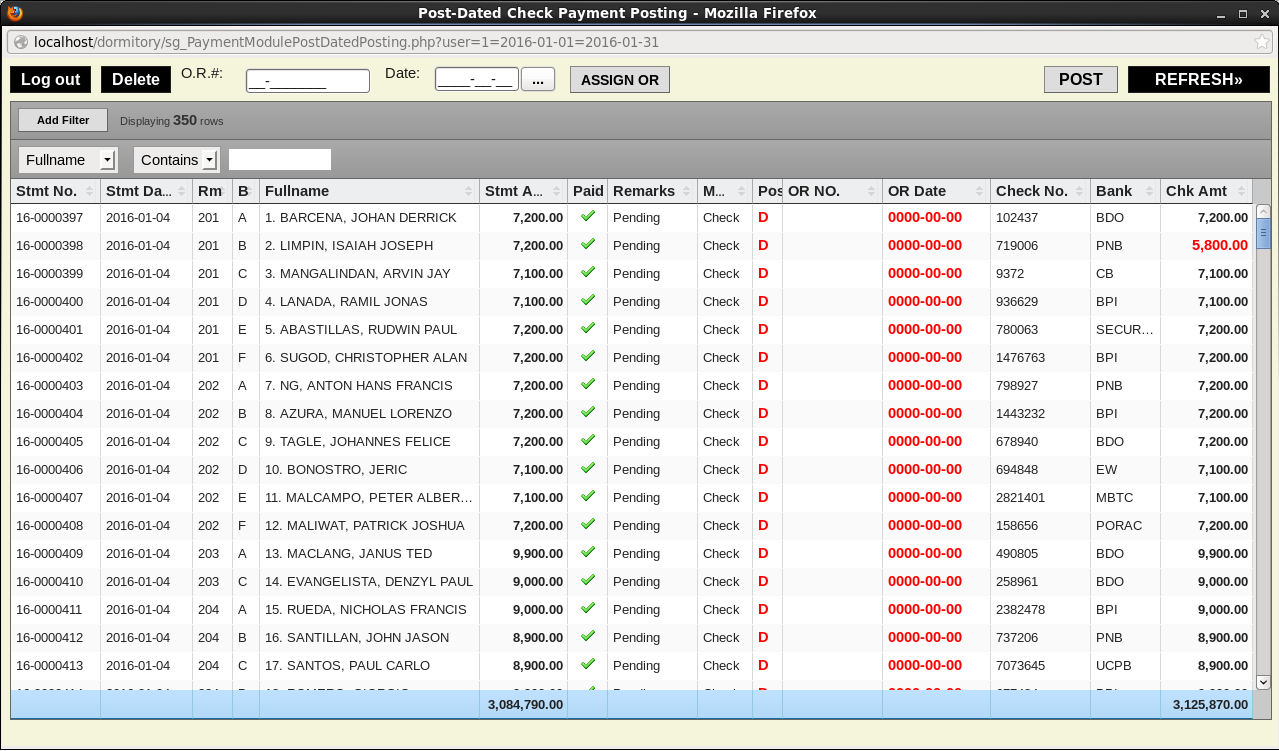Sort table by Remarks column header
Image resolution: width=1279 pixels, height=751 pixels.
pyautogui.click(x=645, y=191)
